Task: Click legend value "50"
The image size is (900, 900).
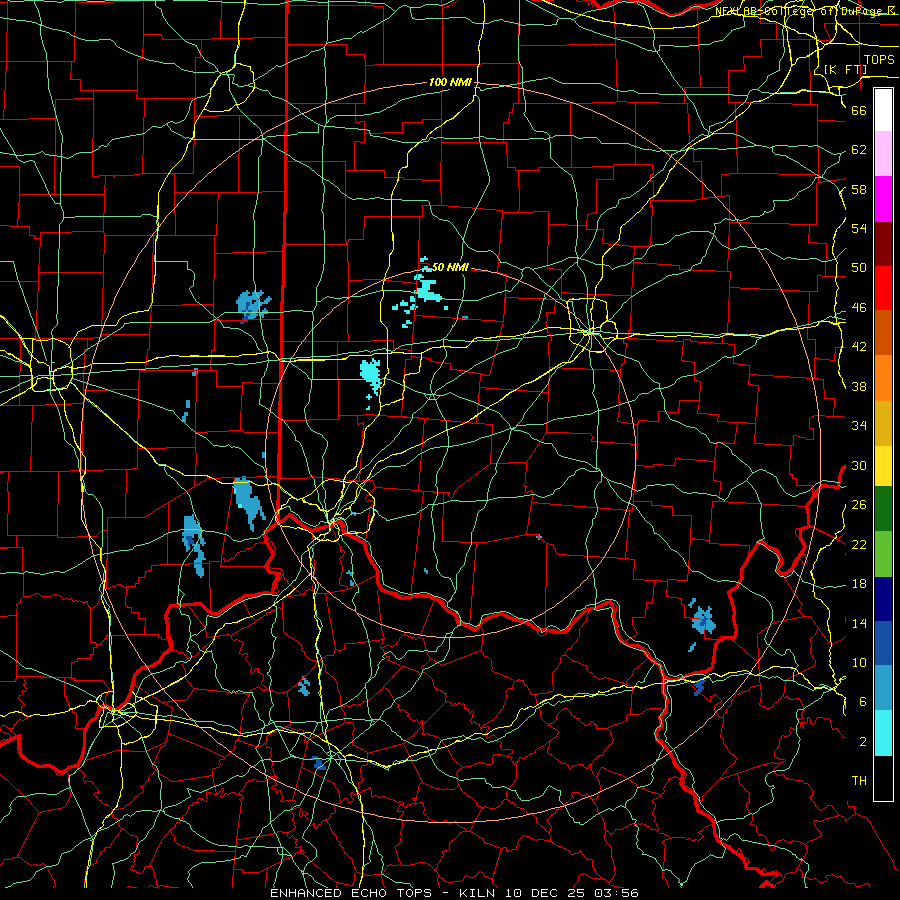Action: pos(859,267)
